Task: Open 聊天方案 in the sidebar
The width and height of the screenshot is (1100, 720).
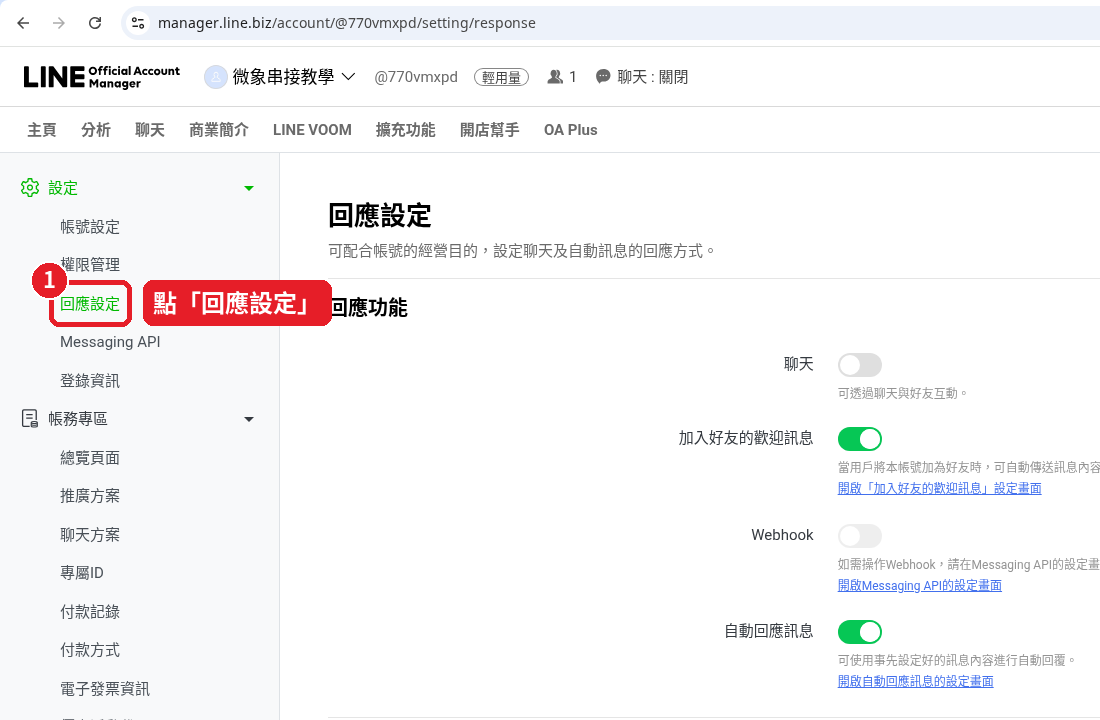Action: pyautogui.click(x=90, y=535)
